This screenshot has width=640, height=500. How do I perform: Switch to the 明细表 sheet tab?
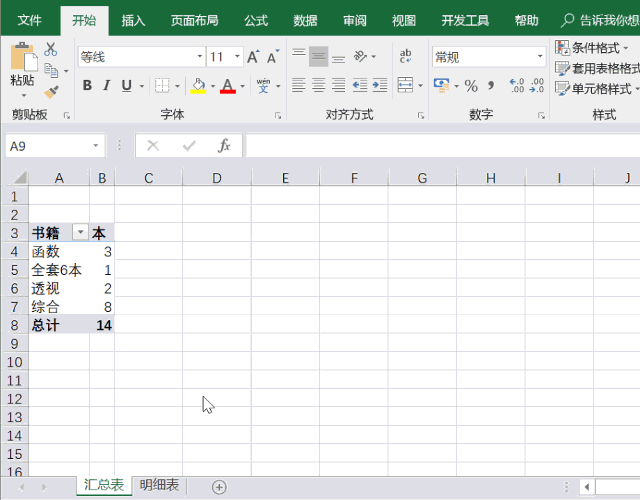[159, 485]
